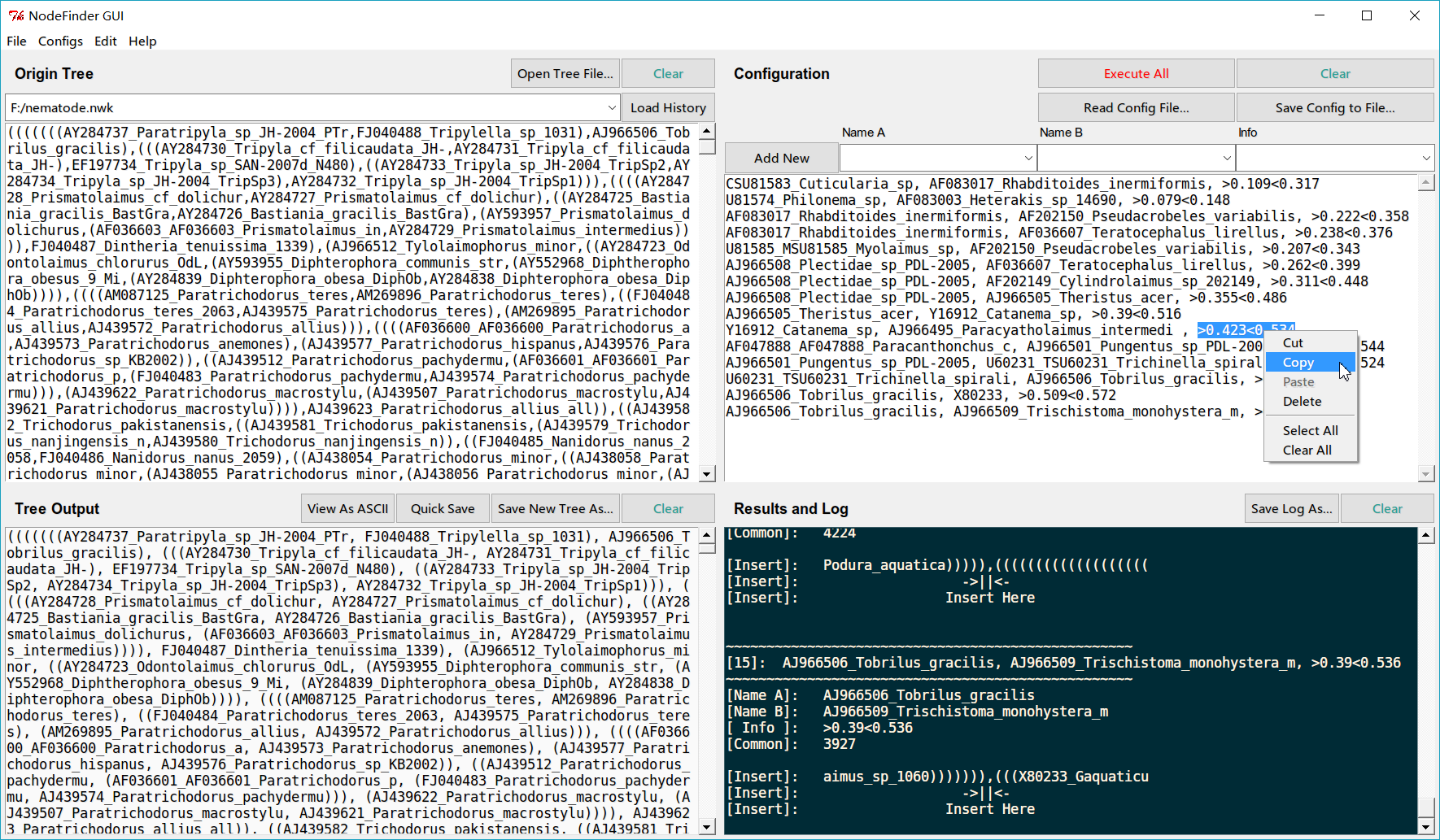1440x840 pixels.
Task: Click the Quick Save button
Action: (443, 508)
